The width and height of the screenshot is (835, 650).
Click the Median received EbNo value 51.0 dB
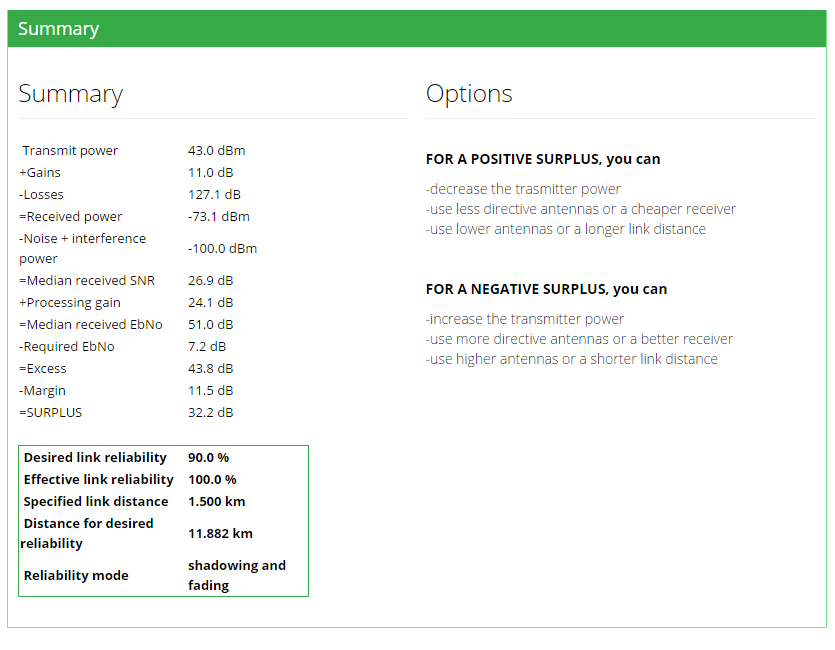click(x=210, y=325)
